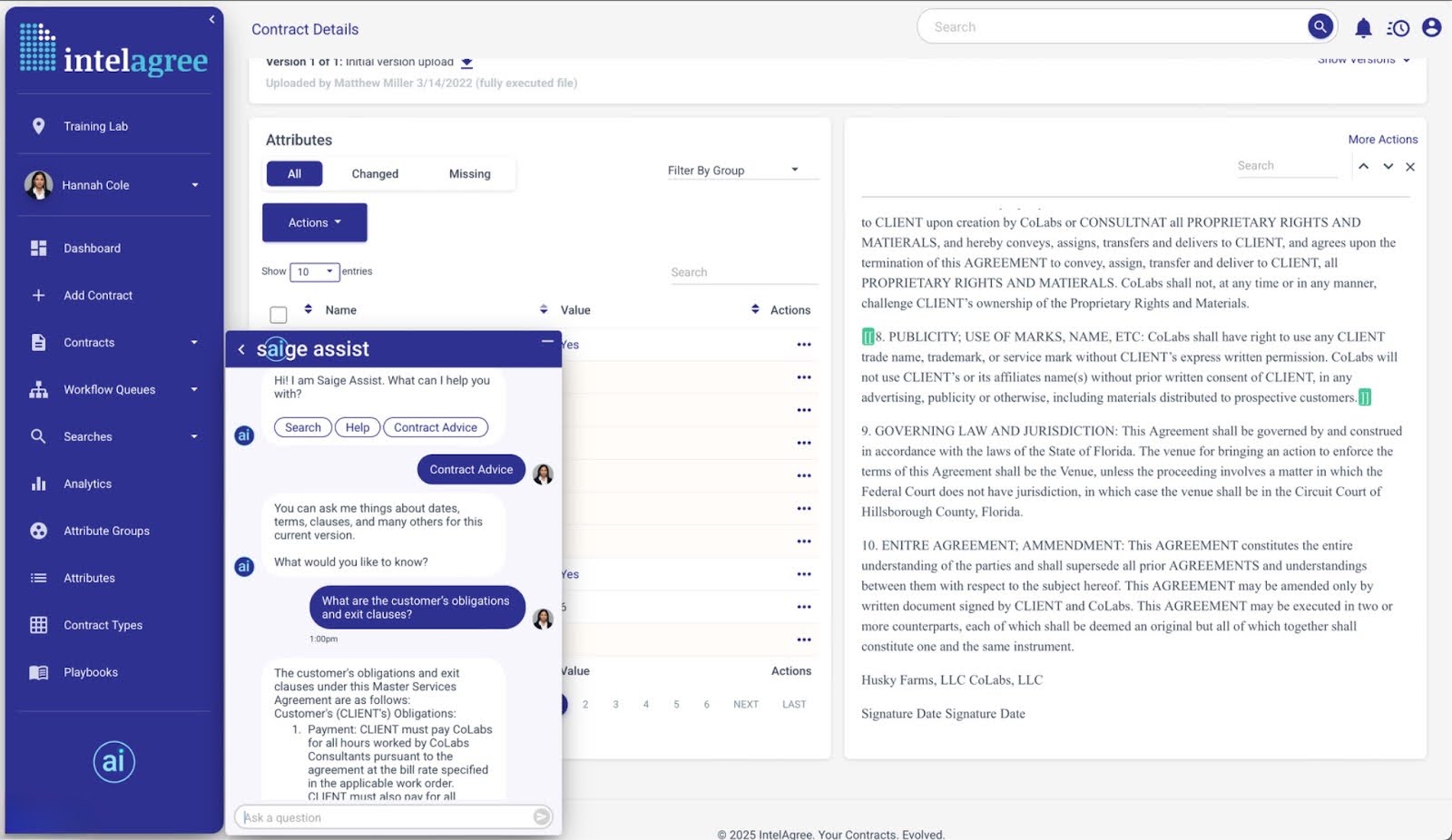Go to attributes page 3
The height and width of the screenshot is (840, 1452).
[615, 704]
